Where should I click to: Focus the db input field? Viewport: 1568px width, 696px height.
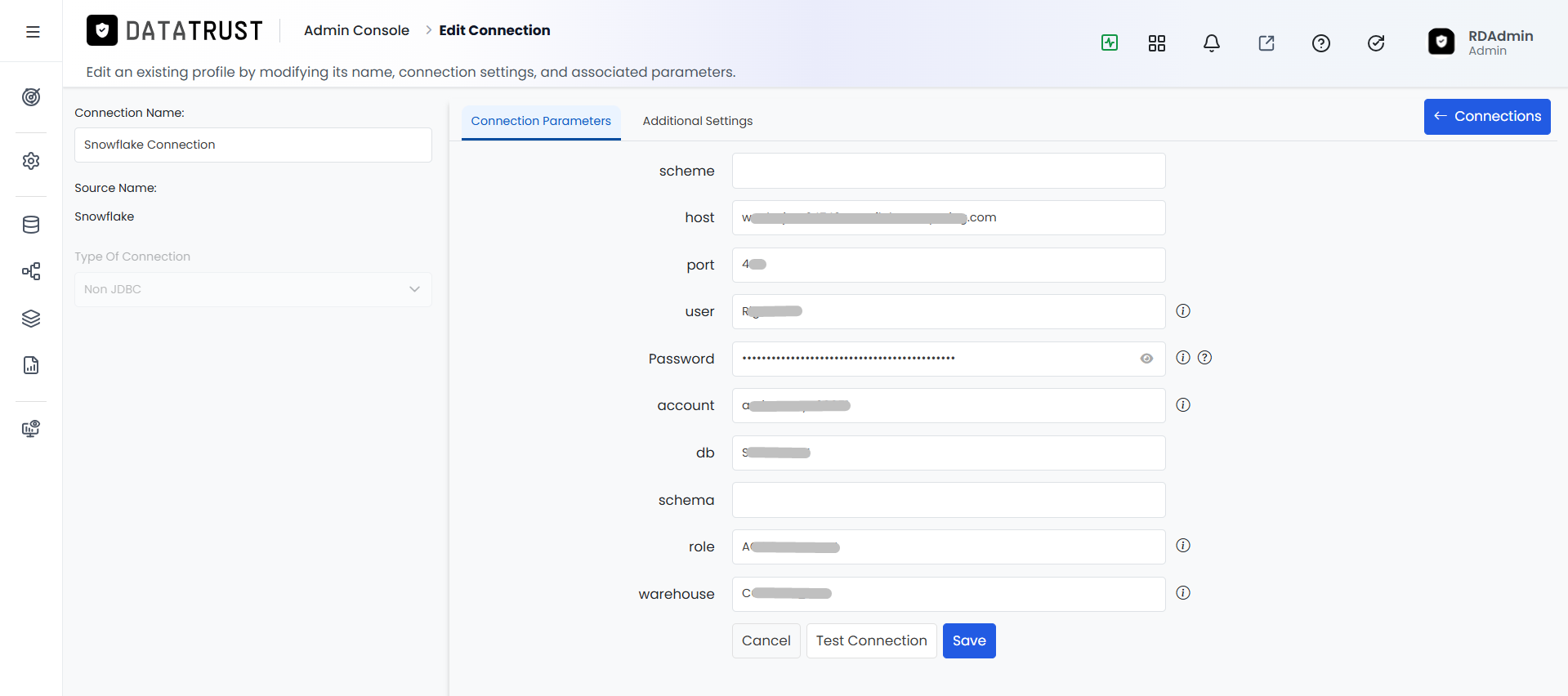point(949,453)
